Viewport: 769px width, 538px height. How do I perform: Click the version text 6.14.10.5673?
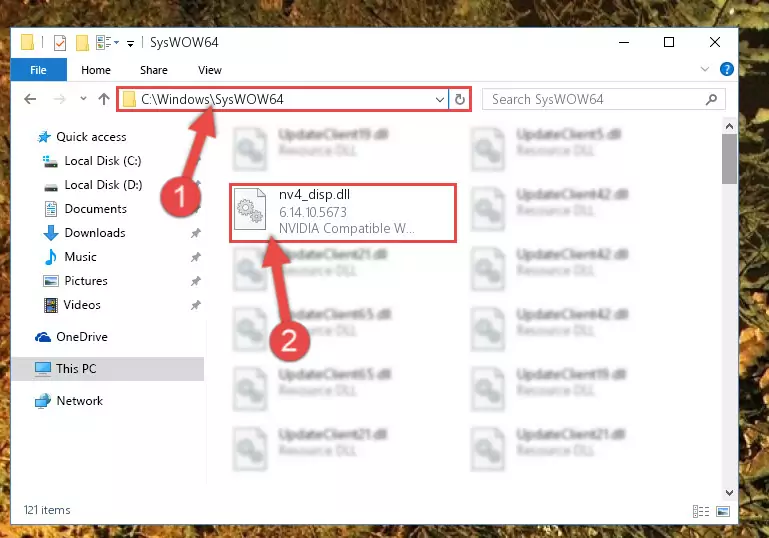(x=313, y=212)
